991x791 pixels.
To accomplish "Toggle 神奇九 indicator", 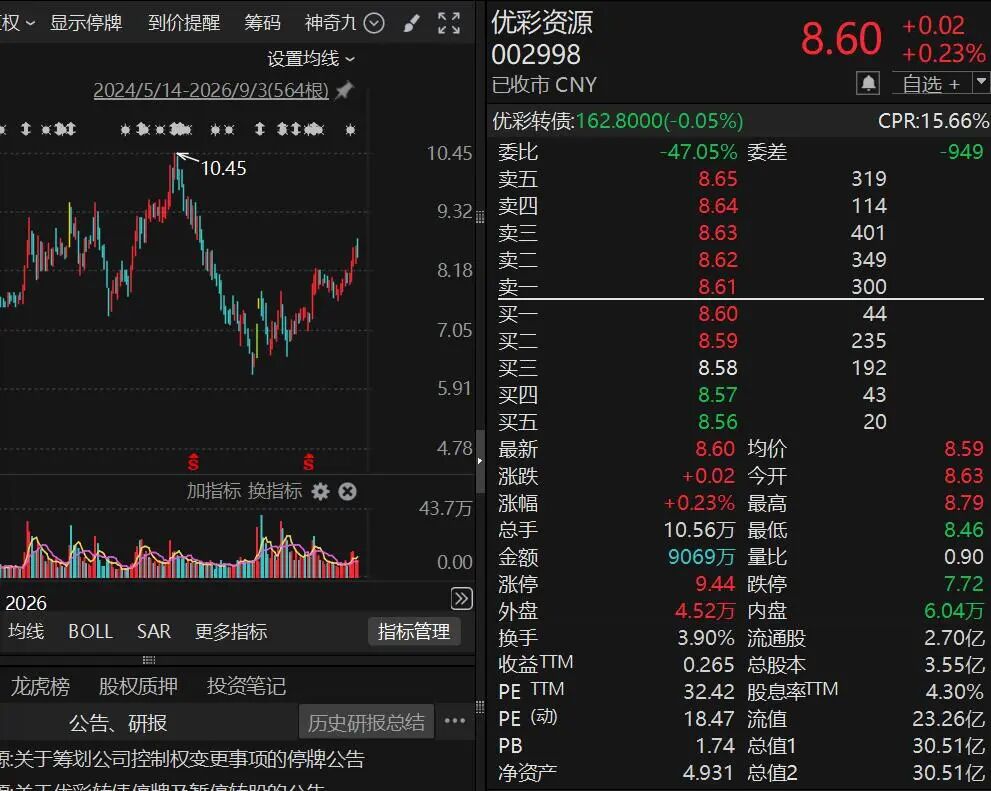I will pos(331,23).
